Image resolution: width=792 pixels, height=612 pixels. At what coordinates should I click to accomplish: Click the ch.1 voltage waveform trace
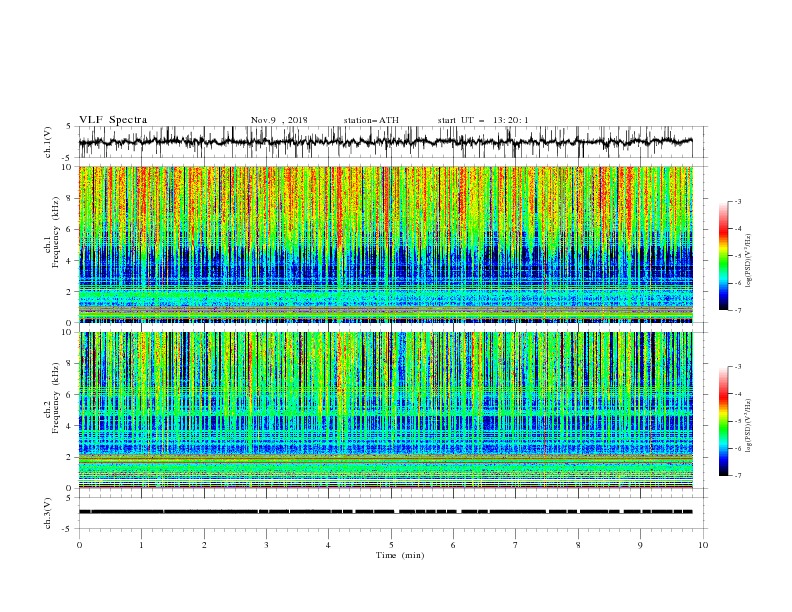pyautogui.click(x=385, y=142)
